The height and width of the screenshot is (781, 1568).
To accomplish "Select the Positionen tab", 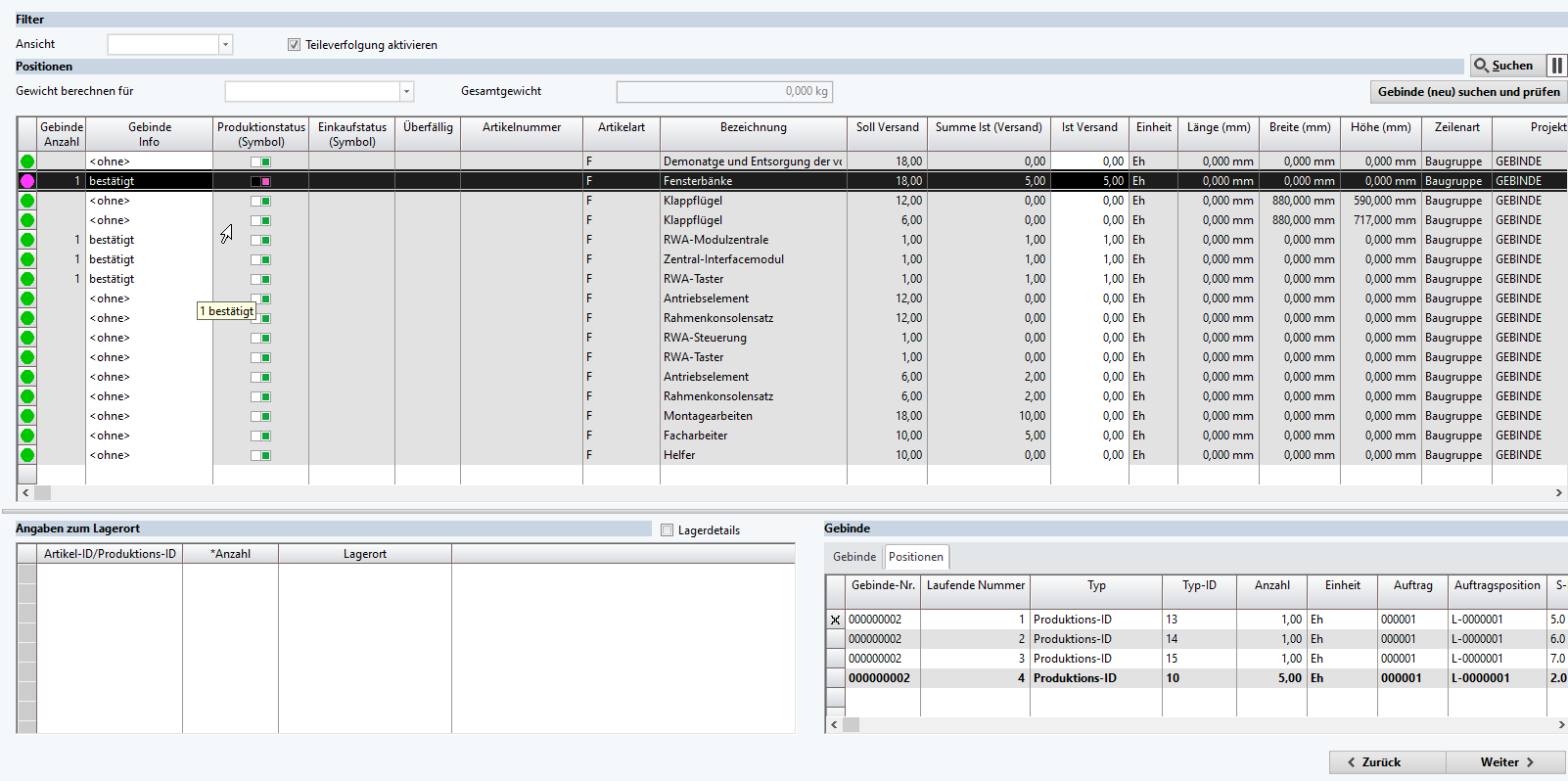I will pos(915,557).
